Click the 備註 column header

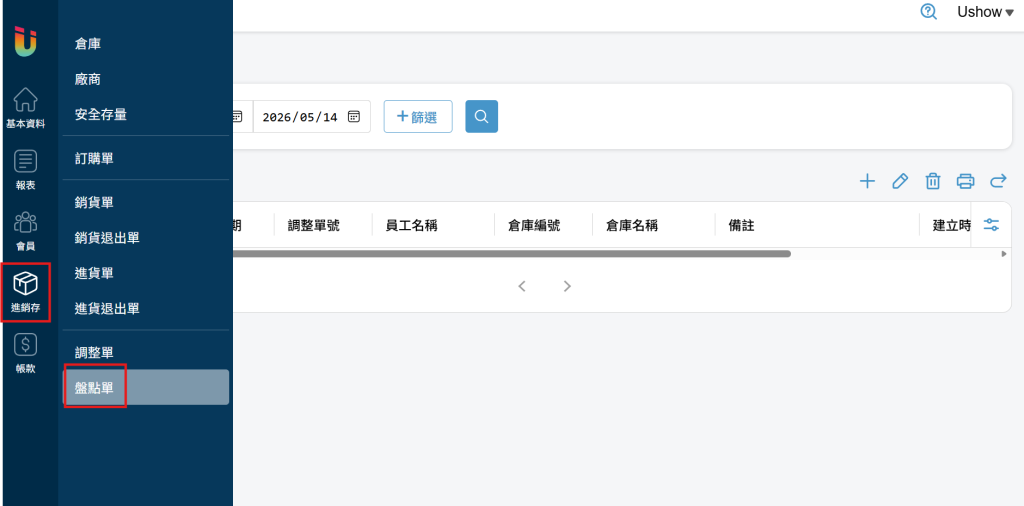(742, 226)
